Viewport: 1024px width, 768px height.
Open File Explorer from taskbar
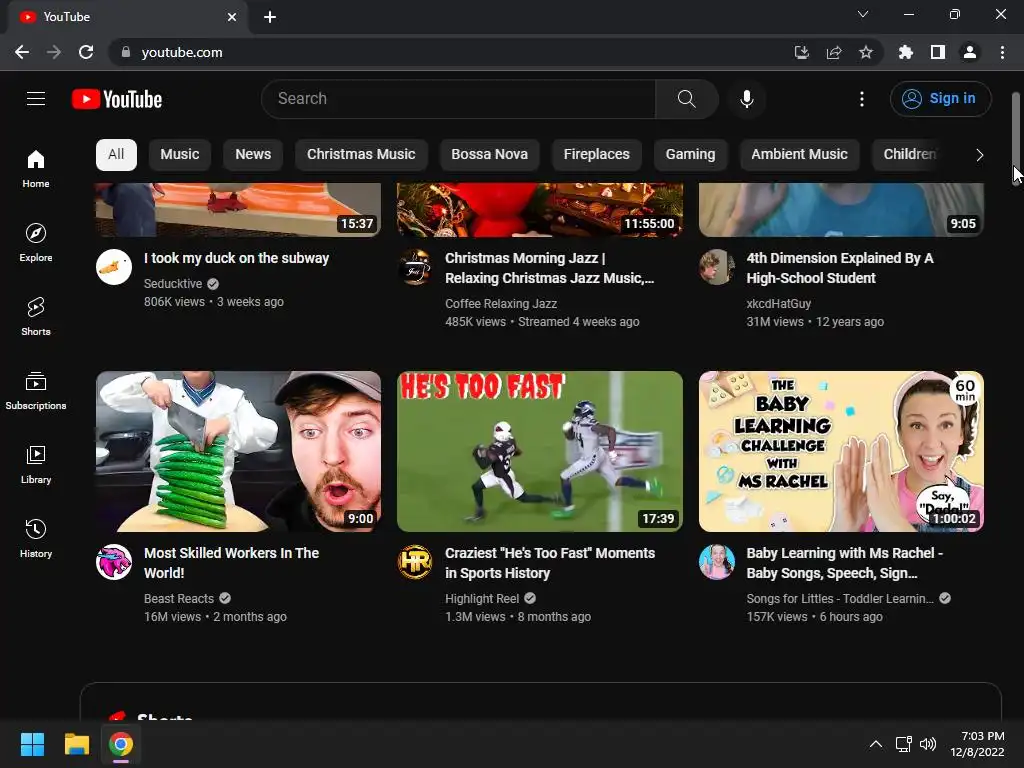76,744
